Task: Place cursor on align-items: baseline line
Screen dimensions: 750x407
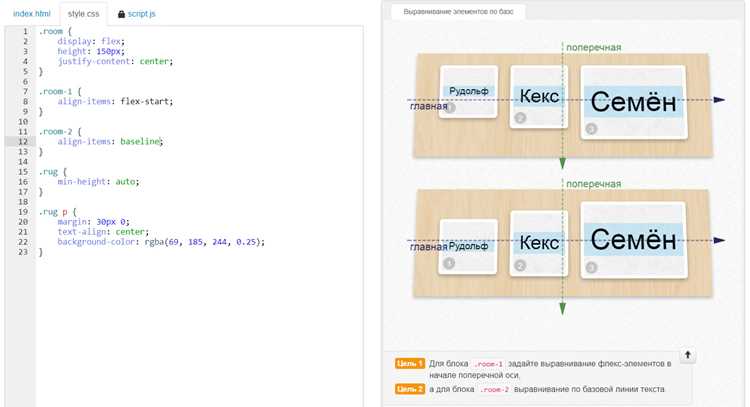Action: 110,142
